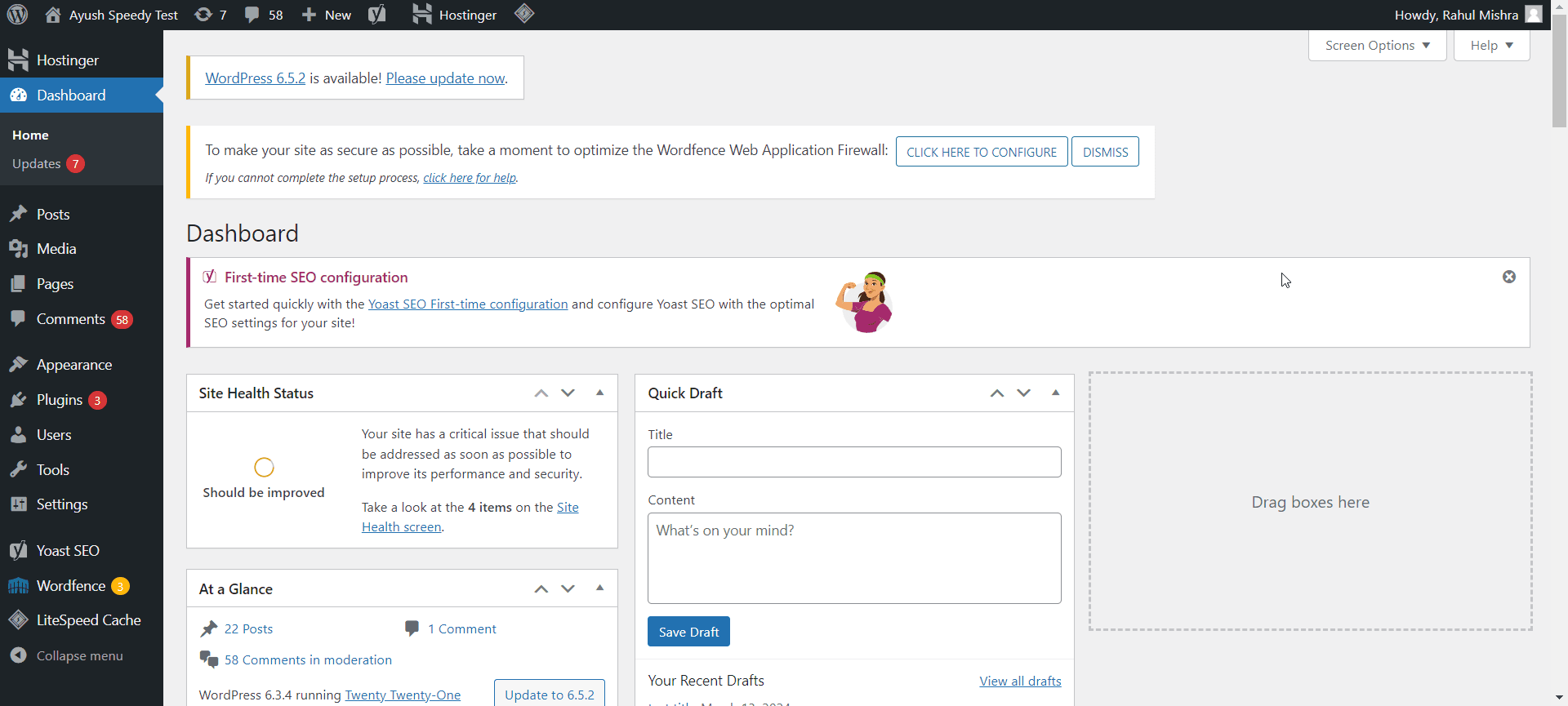Click the Hostinger icon in sidebar
This screenshot has height=706, width=1568.
[x=18, y=60]
